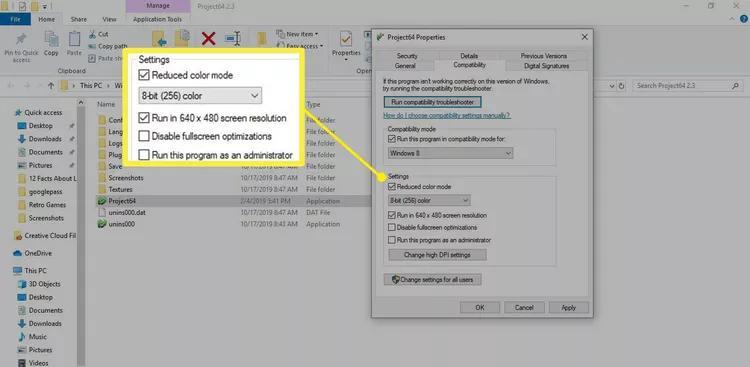Click the Move to folder-arrow icon
Viewport: 750px width, 367px height.
(x=159, y=39)
